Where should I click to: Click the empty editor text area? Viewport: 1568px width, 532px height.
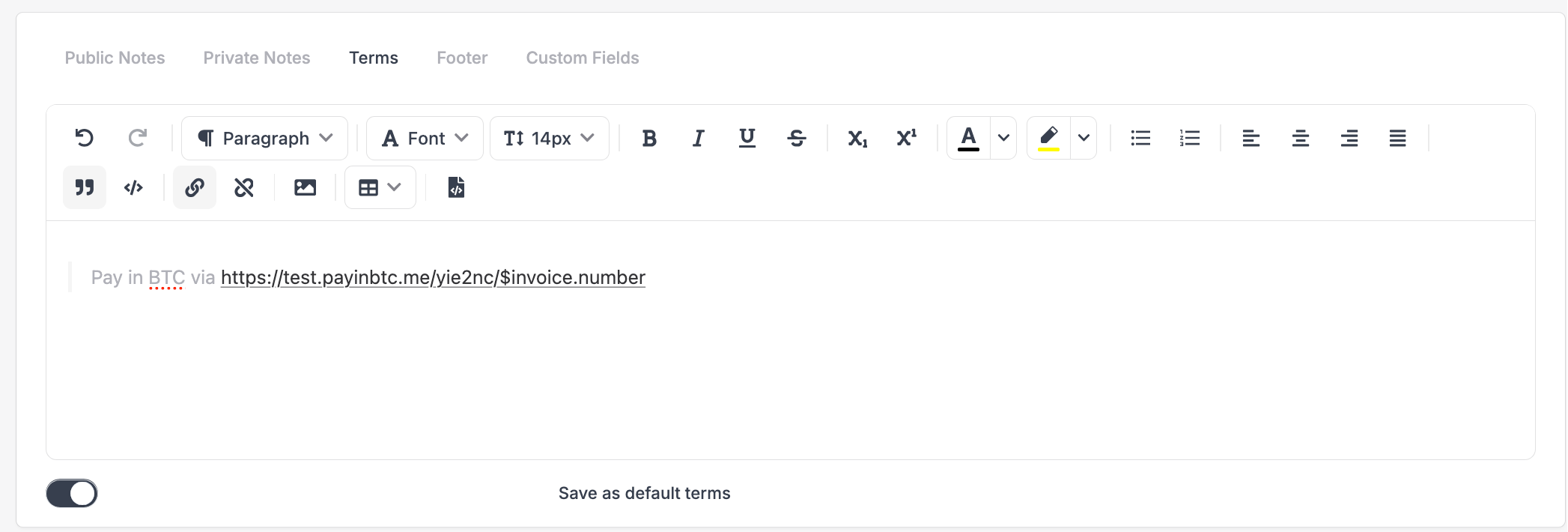click(790, 375)
